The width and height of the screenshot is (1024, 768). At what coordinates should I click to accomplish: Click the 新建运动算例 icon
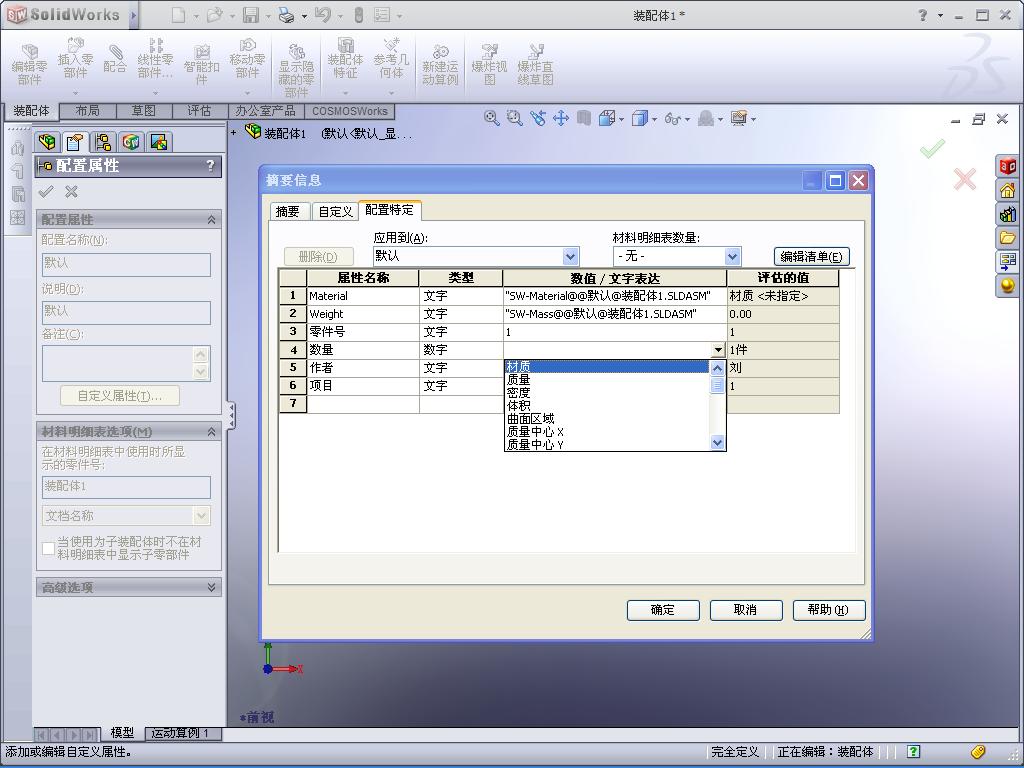pos(440,64)
